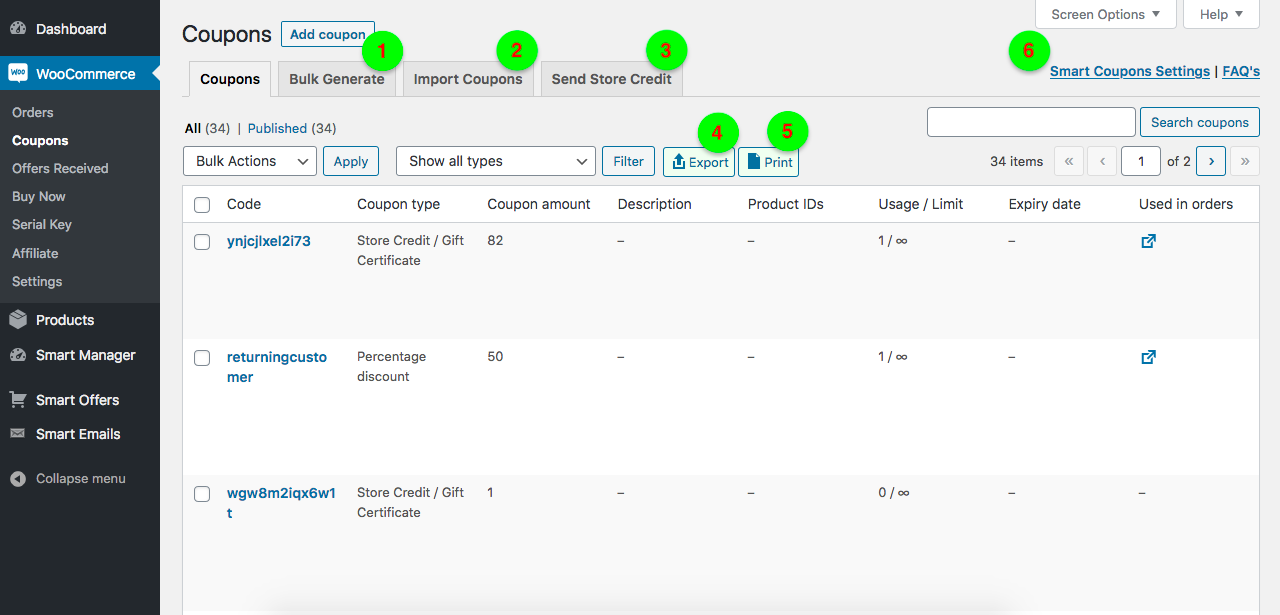Check the box for coupon returningcustomer

coord(202,358)
